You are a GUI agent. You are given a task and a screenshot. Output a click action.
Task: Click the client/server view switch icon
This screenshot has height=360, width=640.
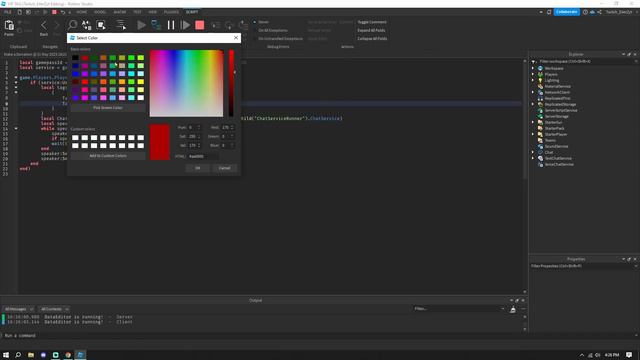pyautogui.click(x=156, y=25)
